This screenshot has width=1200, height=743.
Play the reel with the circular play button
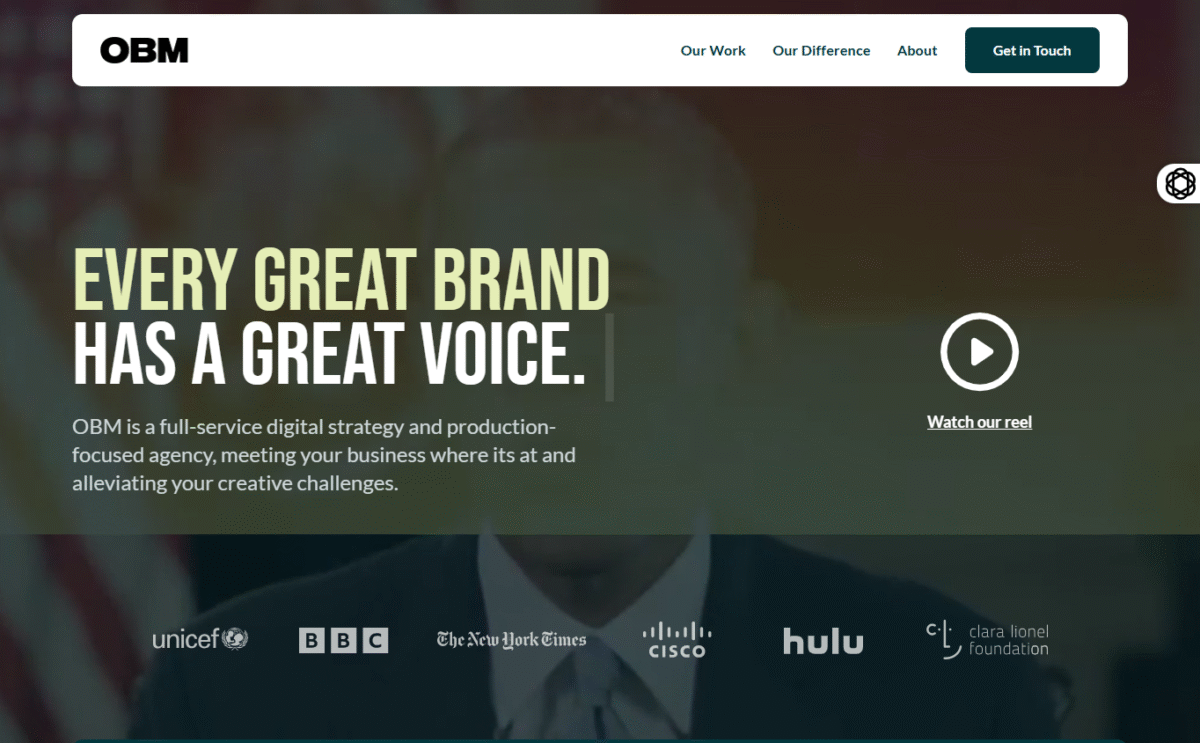[979, 351]
